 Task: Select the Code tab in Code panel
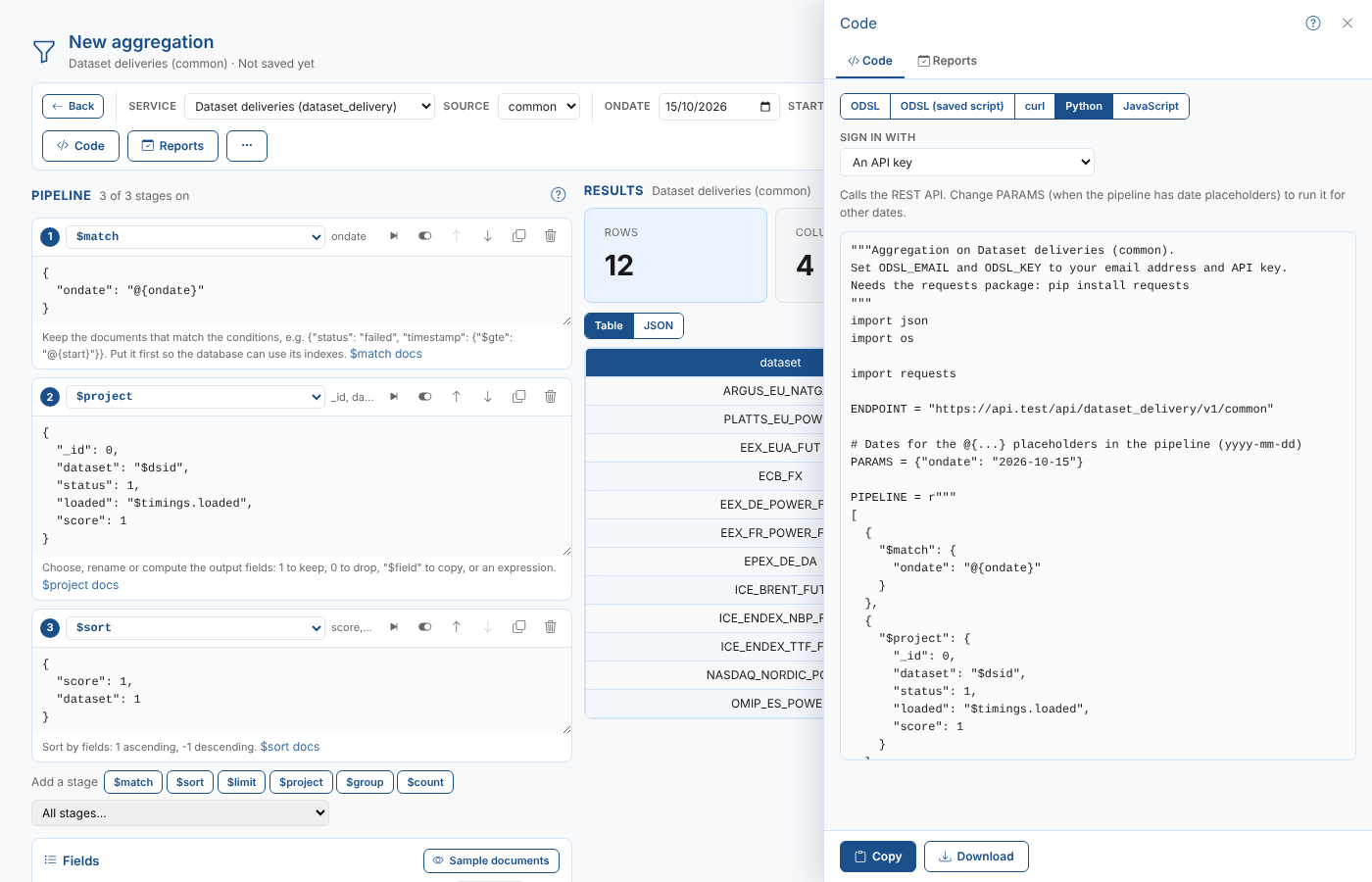(x=870, y=61)
